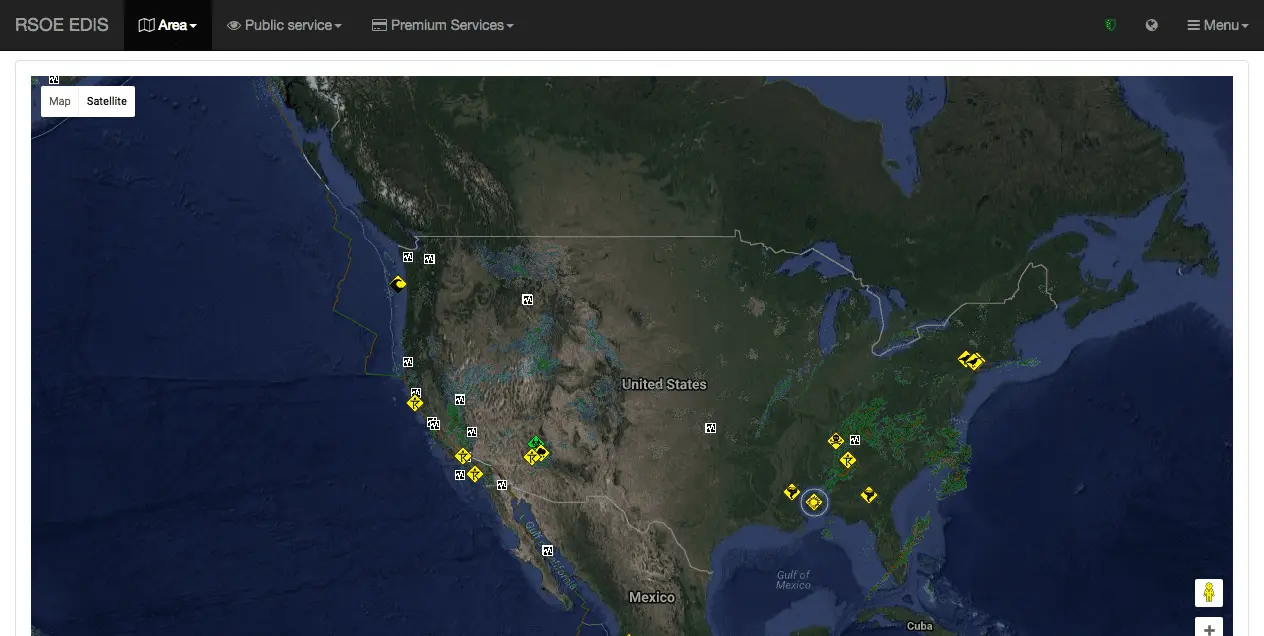The height and width of the screenshot is (636, 1264).
Task: Open the hamburger Menu
Action: tap(1218, 25)
